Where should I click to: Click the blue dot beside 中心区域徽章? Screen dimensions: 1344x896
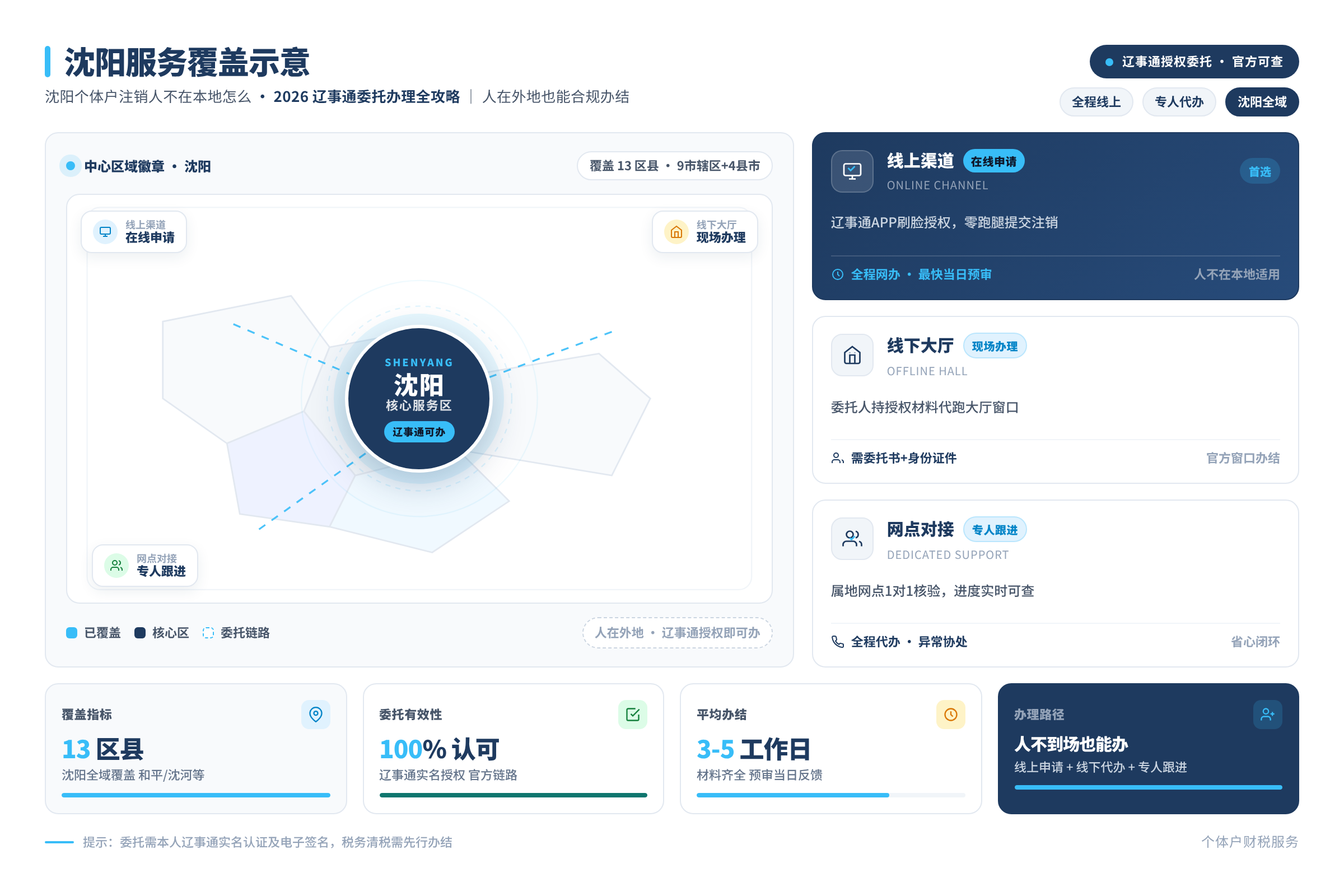pyautogui.click(x=71, y=166)
